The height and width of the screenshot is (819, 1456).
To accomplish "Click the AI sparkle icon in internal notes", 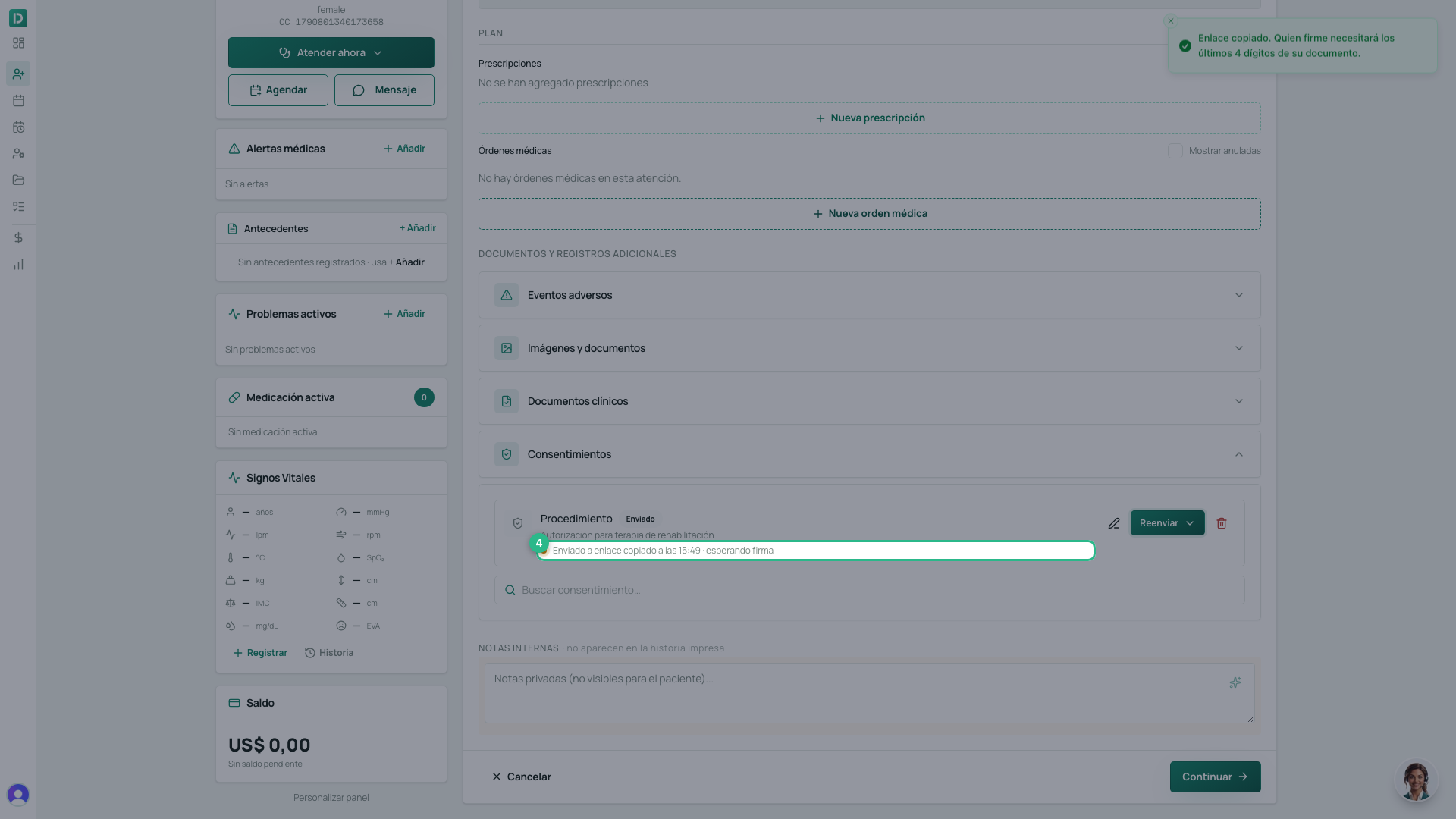I will coord(1235,682).
